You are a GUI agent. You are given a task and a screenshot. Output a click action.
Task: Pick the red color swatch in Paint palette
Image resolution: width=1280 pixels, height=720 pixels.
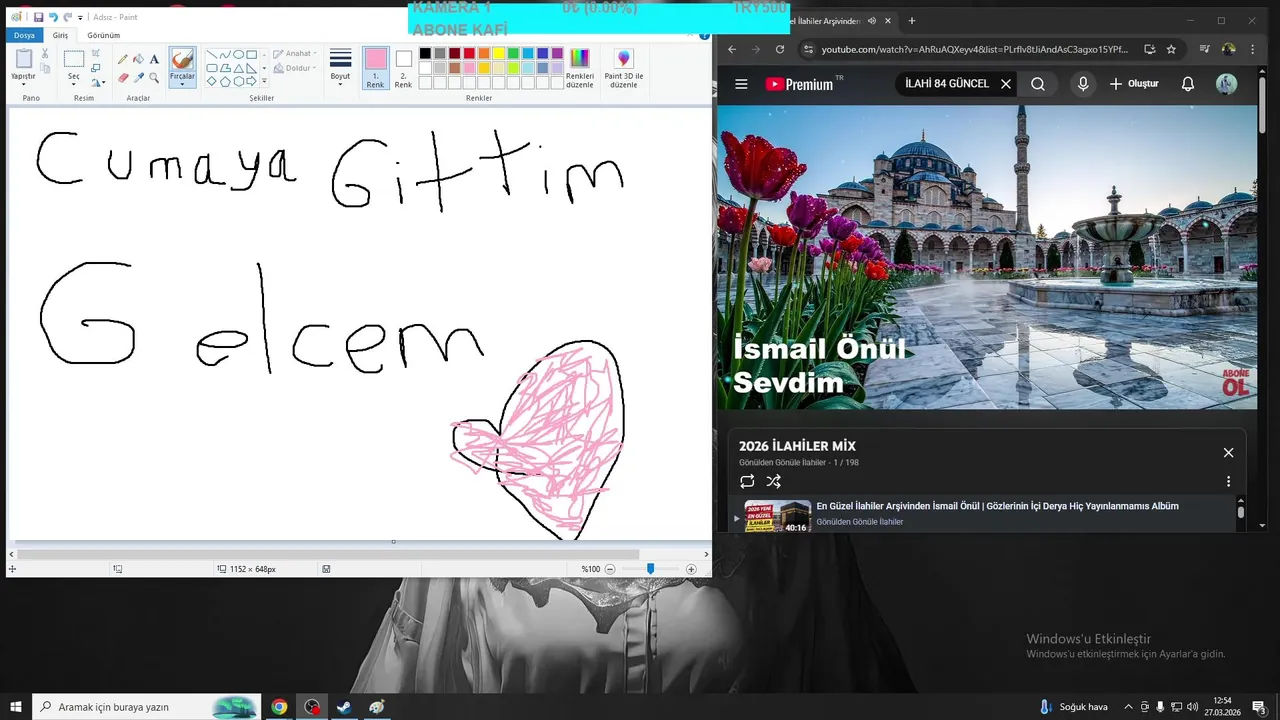pyautogui.click(x=469, y=54)
